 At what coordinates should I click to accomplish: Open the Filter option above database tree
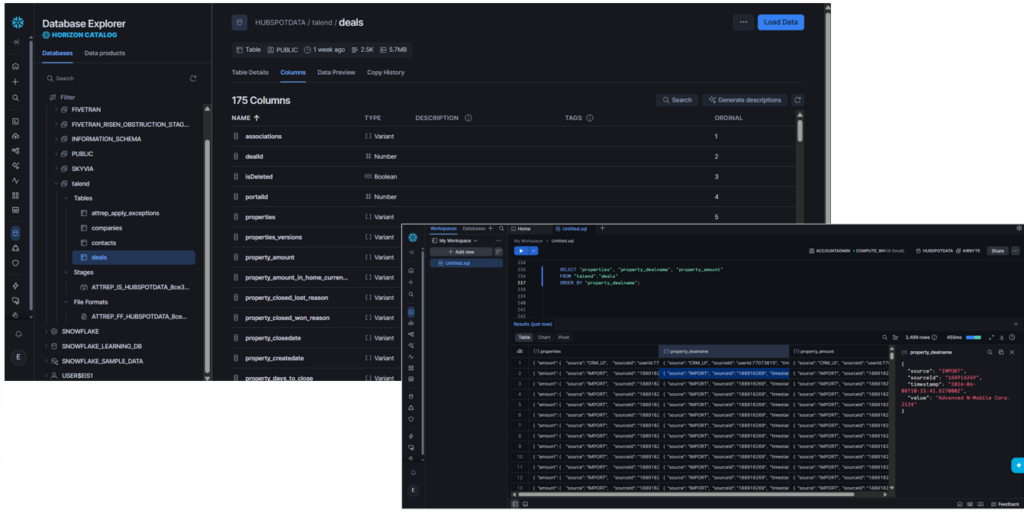[63, 97]
